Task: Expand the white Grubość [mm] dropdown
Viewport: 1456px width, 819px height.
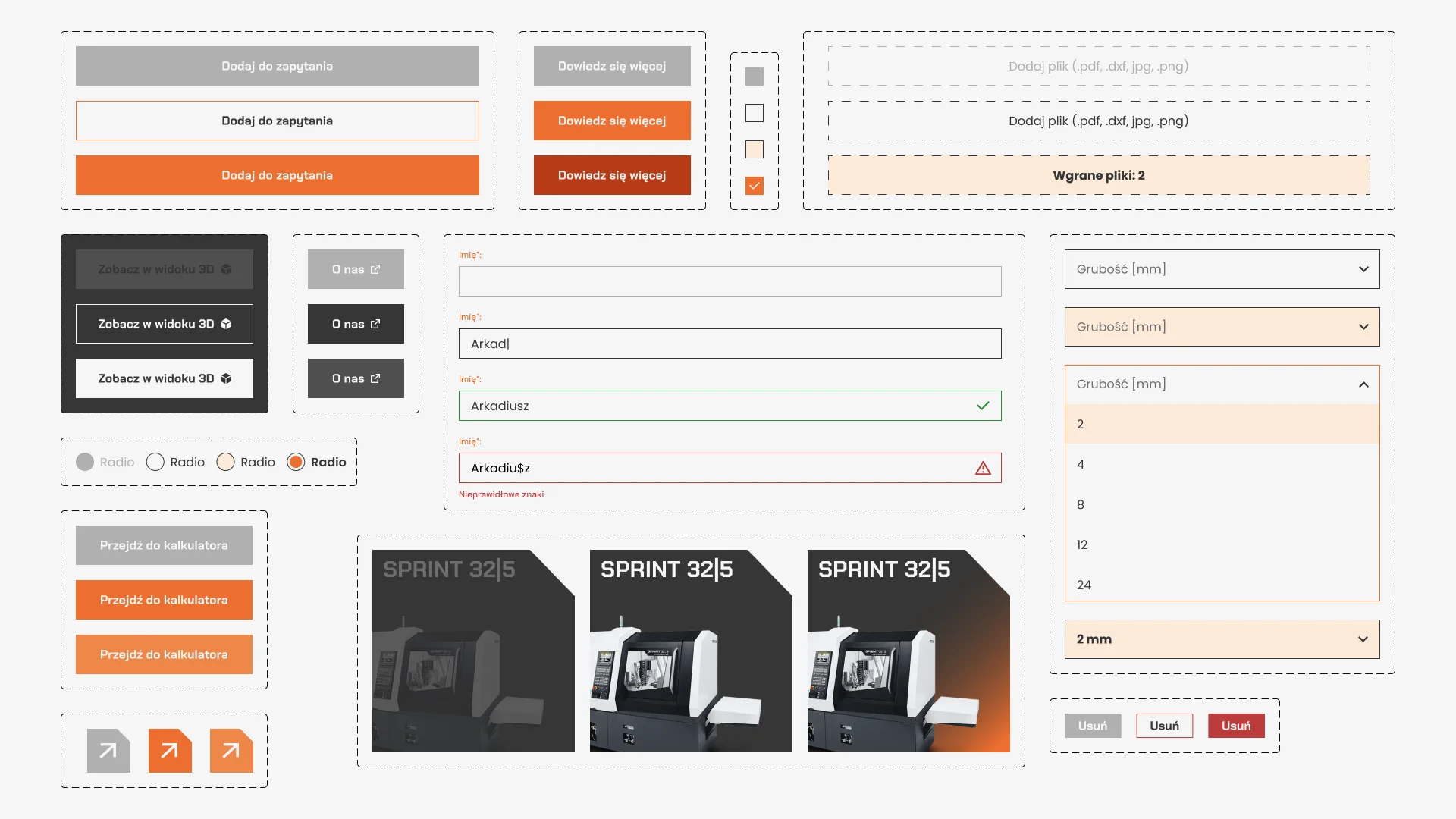Action: [x=1222, y=269]
